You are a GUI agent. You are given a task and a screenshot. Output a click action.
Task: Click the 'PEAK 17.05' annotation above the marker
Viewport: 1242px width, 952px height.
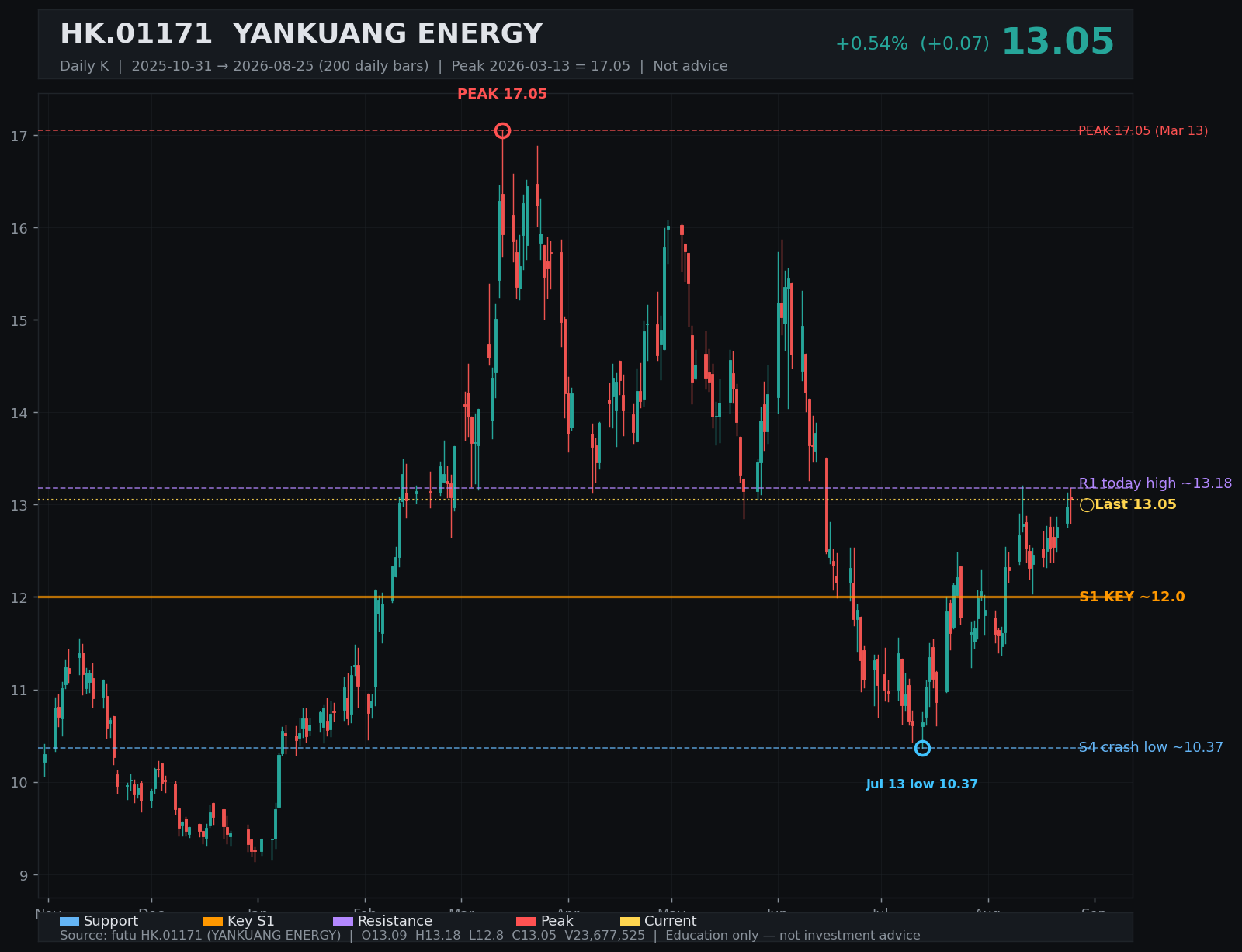pos(502,95)
